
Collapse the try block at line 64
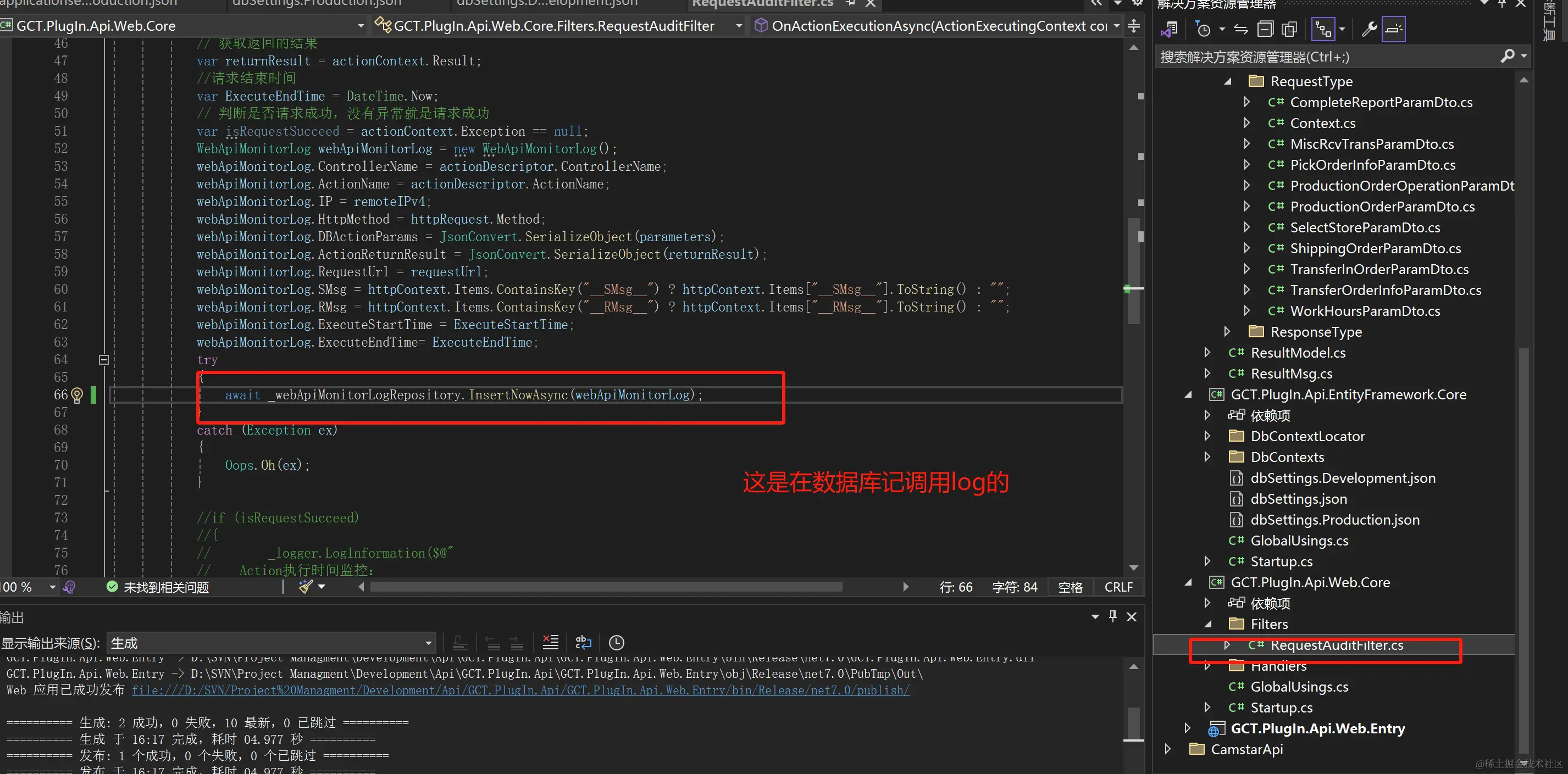[103, 360]
